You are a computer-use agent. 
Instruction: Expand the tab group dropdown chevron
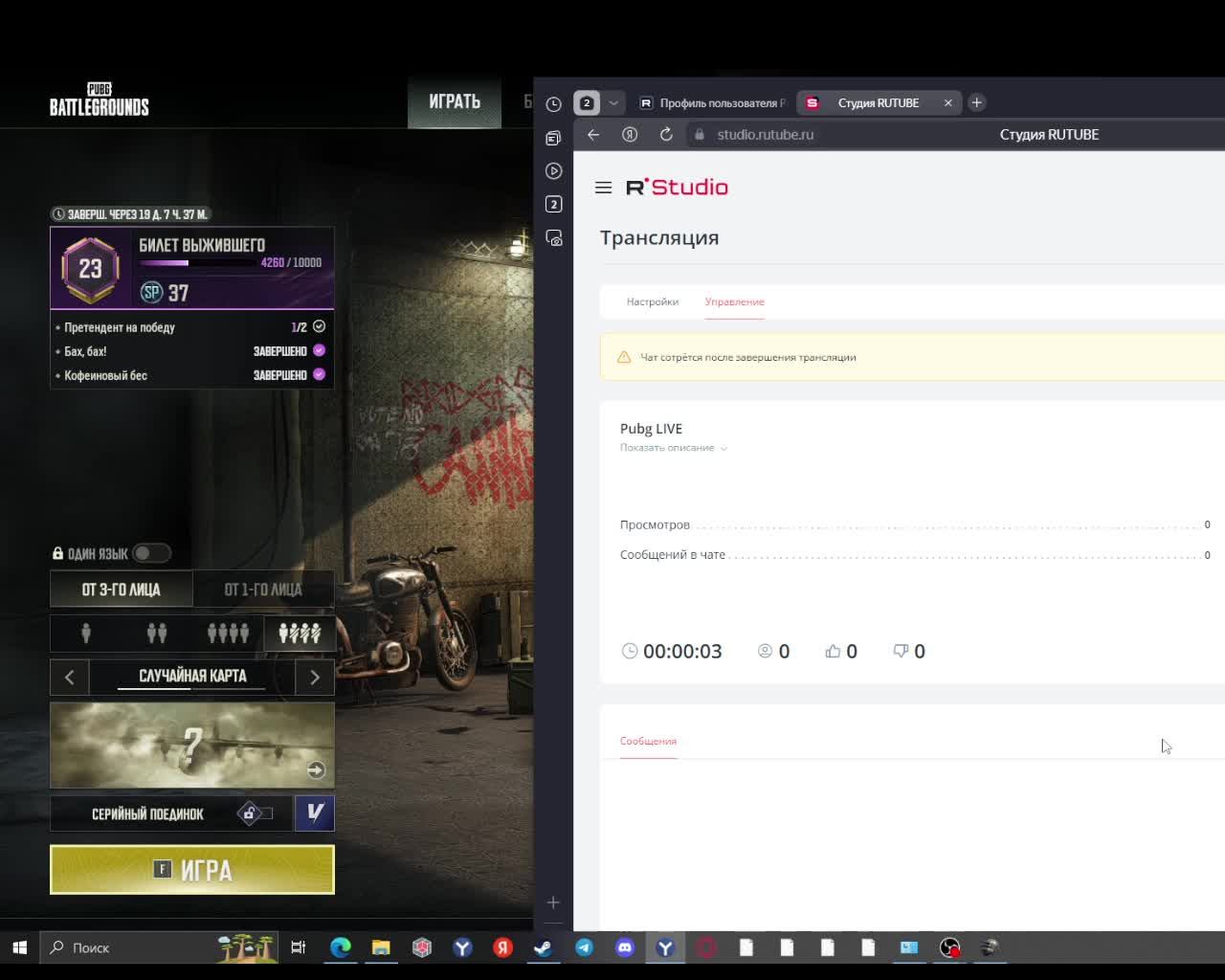613,102
